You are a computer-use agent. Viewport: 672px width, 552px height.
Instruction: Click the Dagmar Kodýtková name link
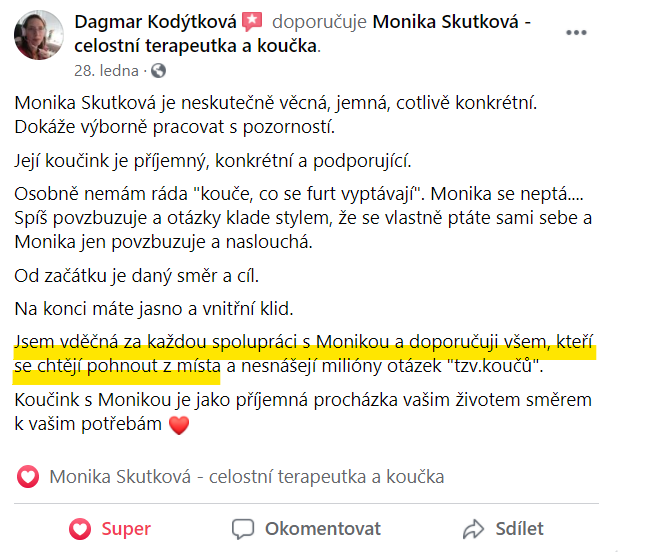point(156,21)
